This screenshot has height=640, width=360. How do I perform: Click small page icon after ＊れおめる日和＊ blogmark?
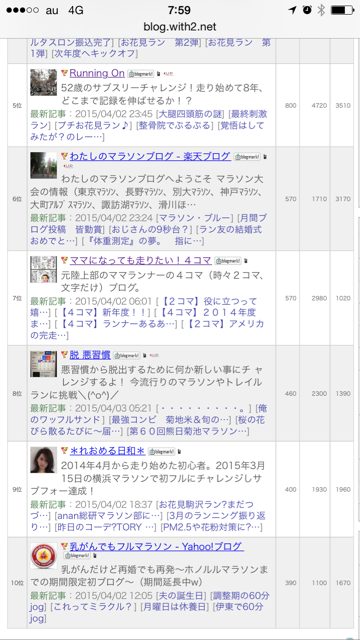[x=180, y=451]
